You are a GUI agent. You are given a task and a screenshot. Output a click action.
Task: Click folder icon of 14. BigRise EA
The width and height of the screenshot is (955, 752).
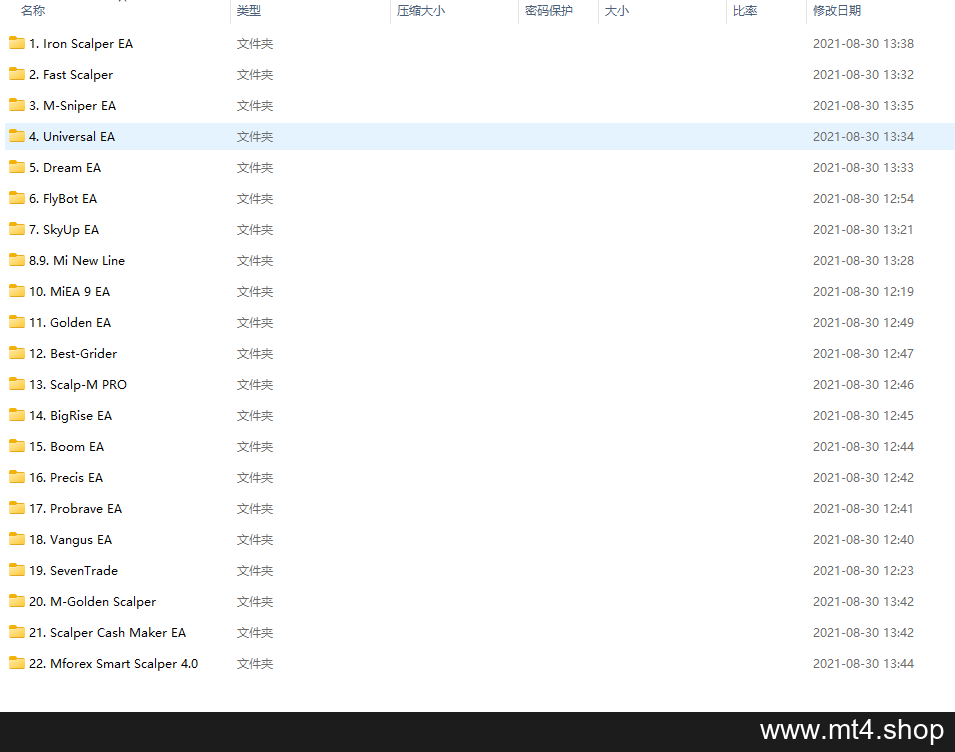tap(17, 415)
